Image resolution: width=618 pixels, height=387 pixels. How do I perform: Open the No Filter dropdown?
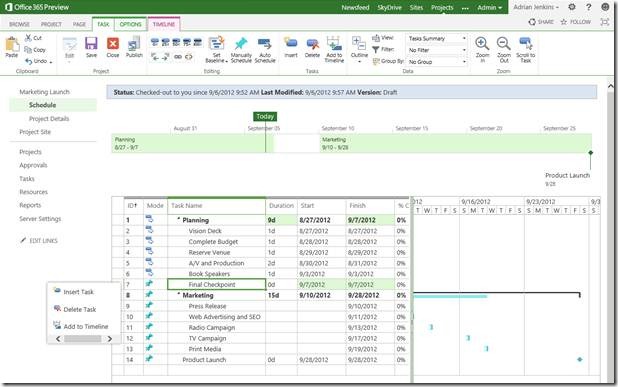[437, 50]
